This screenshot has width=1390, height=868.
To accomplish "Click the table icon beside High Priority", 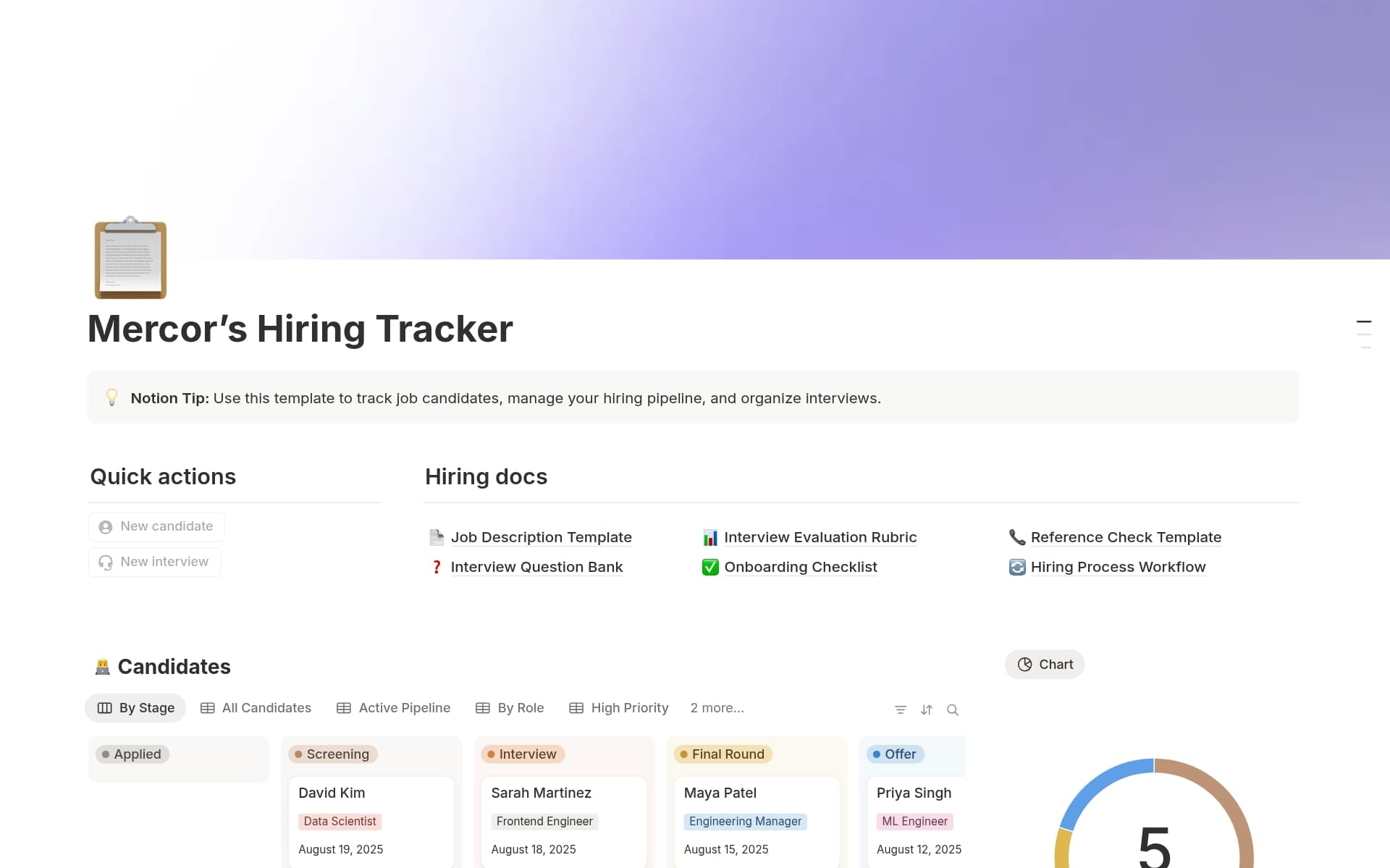I will coord(576,708).
